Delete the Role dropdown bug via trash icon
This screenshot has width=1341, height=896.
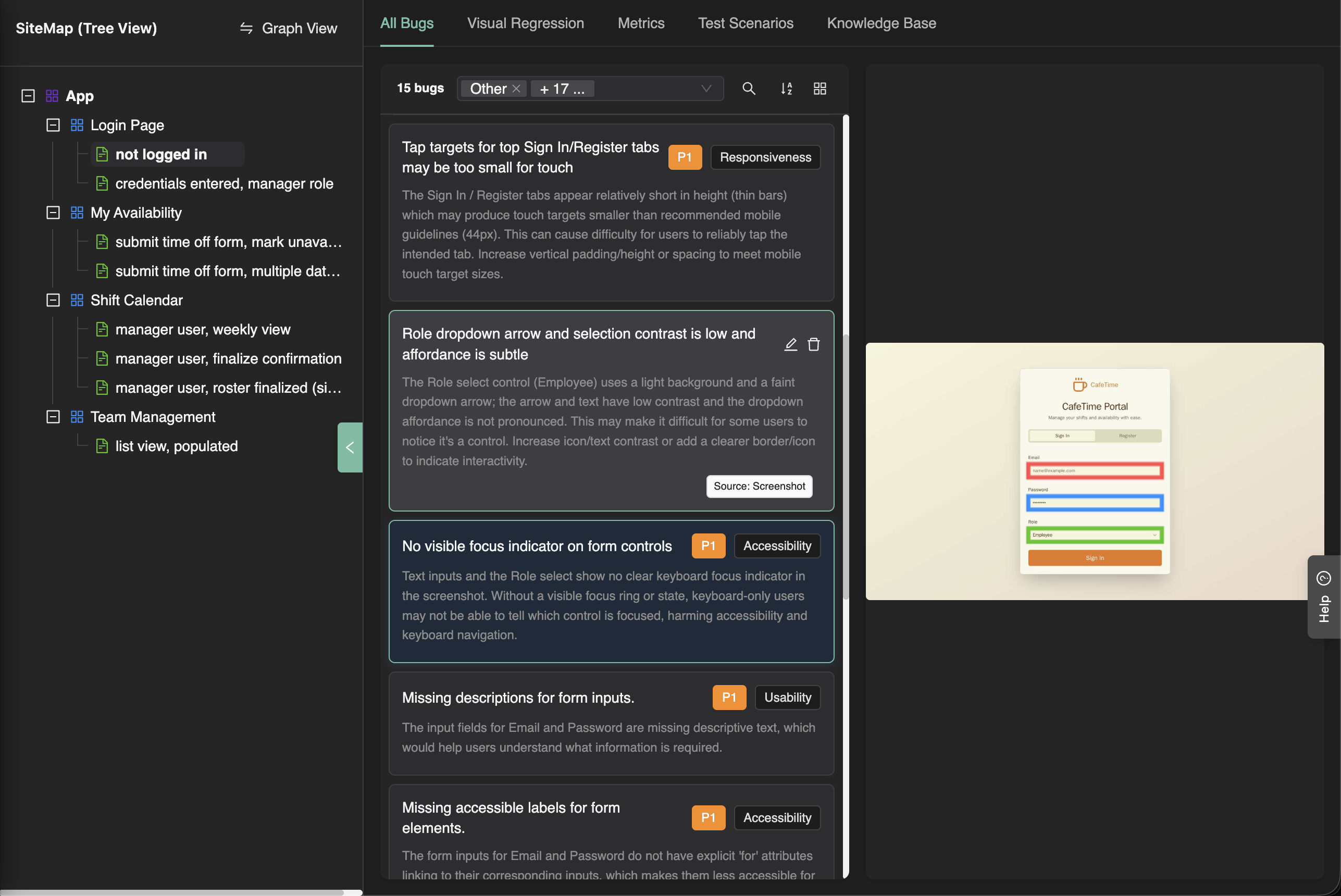point(814,344)
